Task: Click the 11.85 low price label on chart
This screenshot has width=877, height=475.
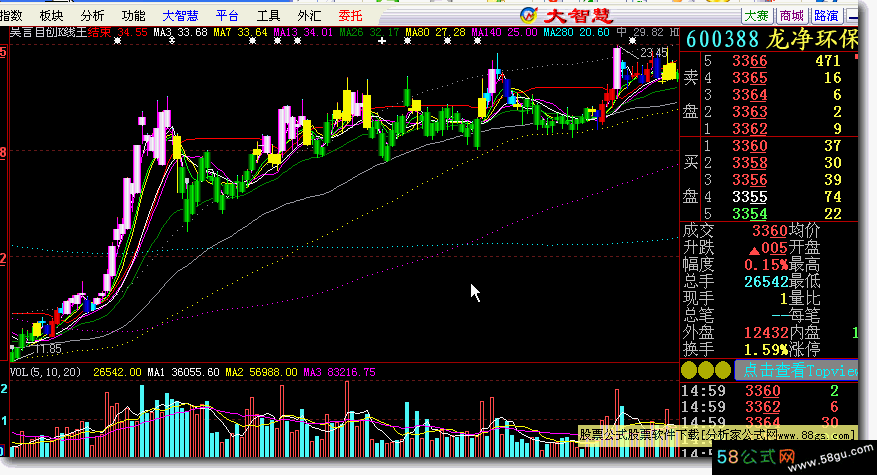Action: click(48, 349)
